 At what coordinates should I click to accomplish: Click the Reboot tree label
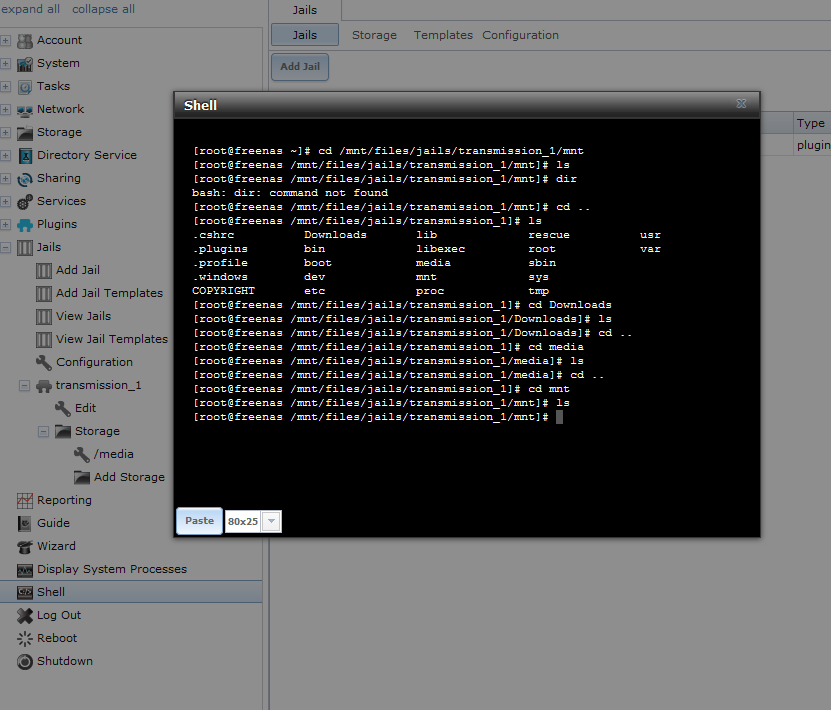point(57,638)
